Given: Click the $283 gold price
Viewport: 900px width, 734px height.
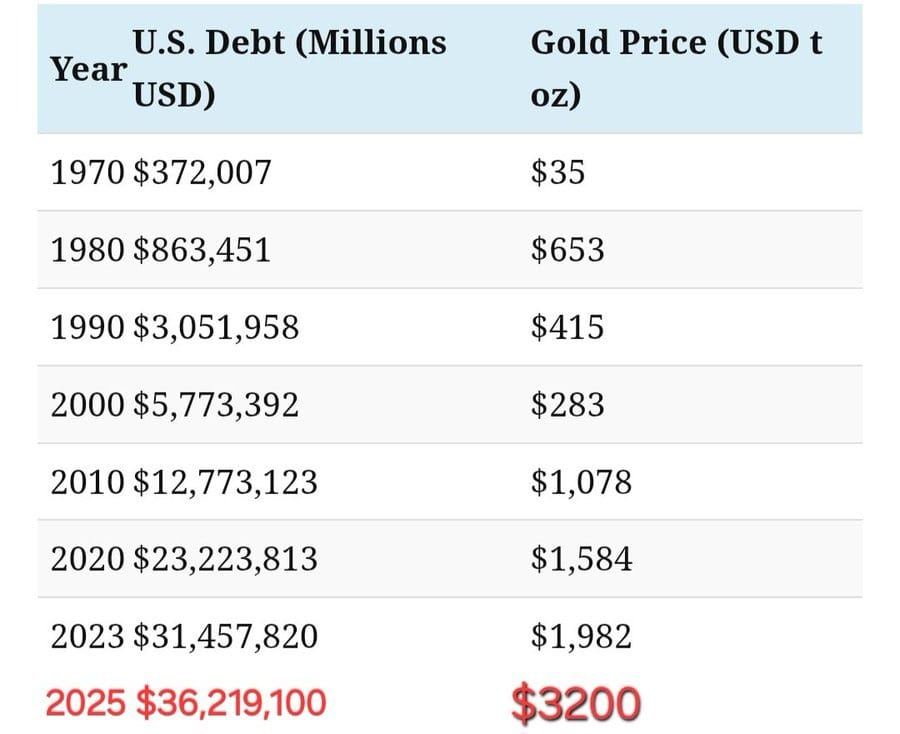Looking at the screenshot, I should 567,404.
